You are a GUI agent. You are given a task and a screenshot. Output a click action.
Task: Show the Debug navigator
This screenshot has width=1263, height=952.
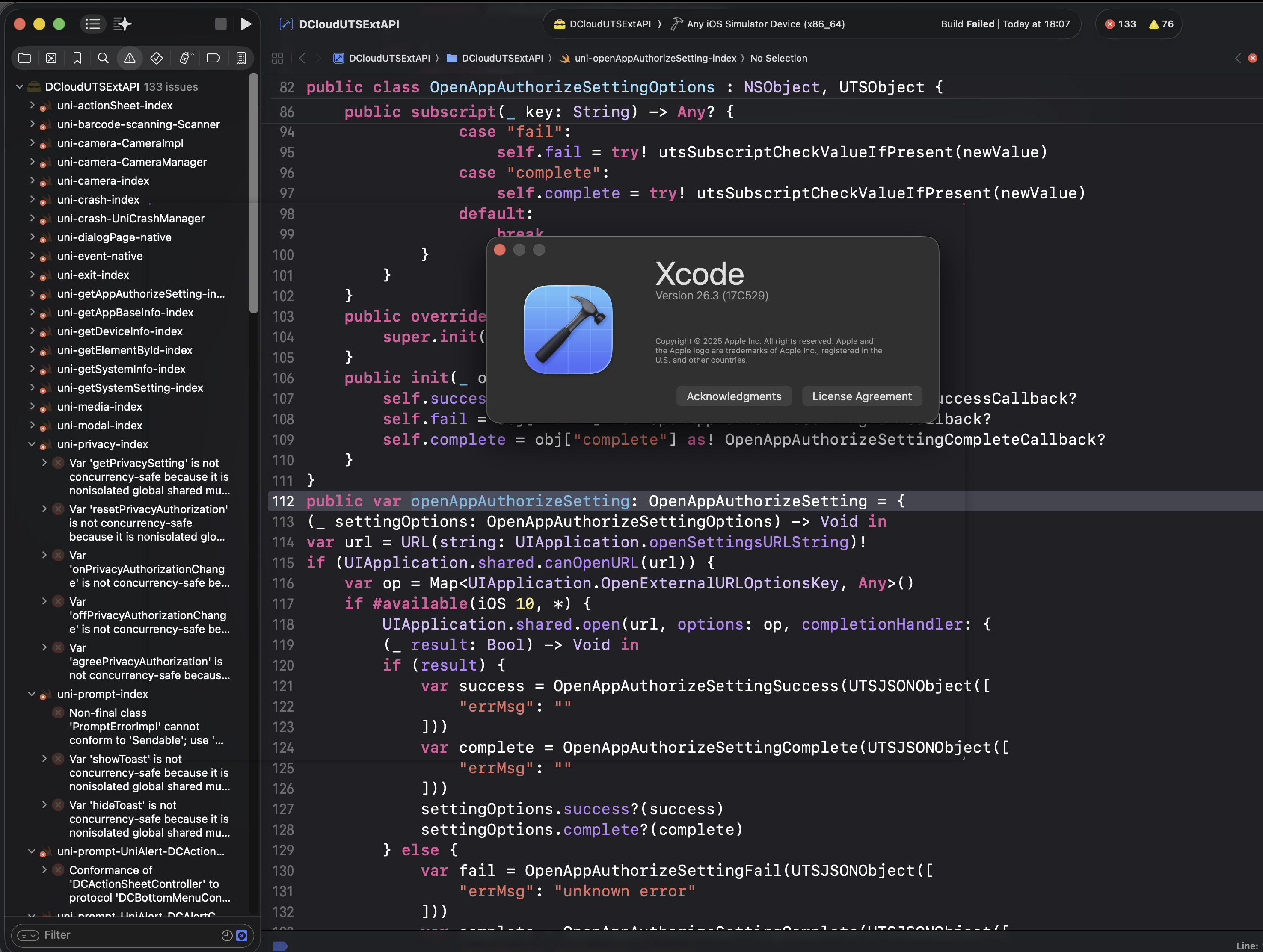(186, 58)
